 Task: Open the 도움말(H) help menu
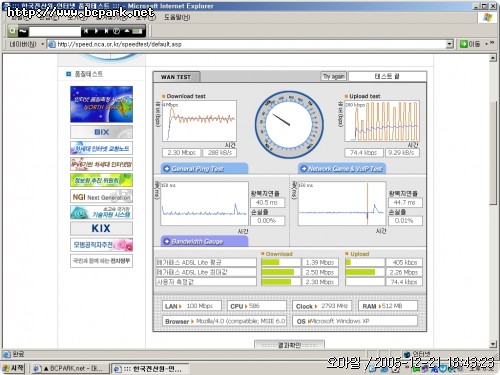point(177,17)
